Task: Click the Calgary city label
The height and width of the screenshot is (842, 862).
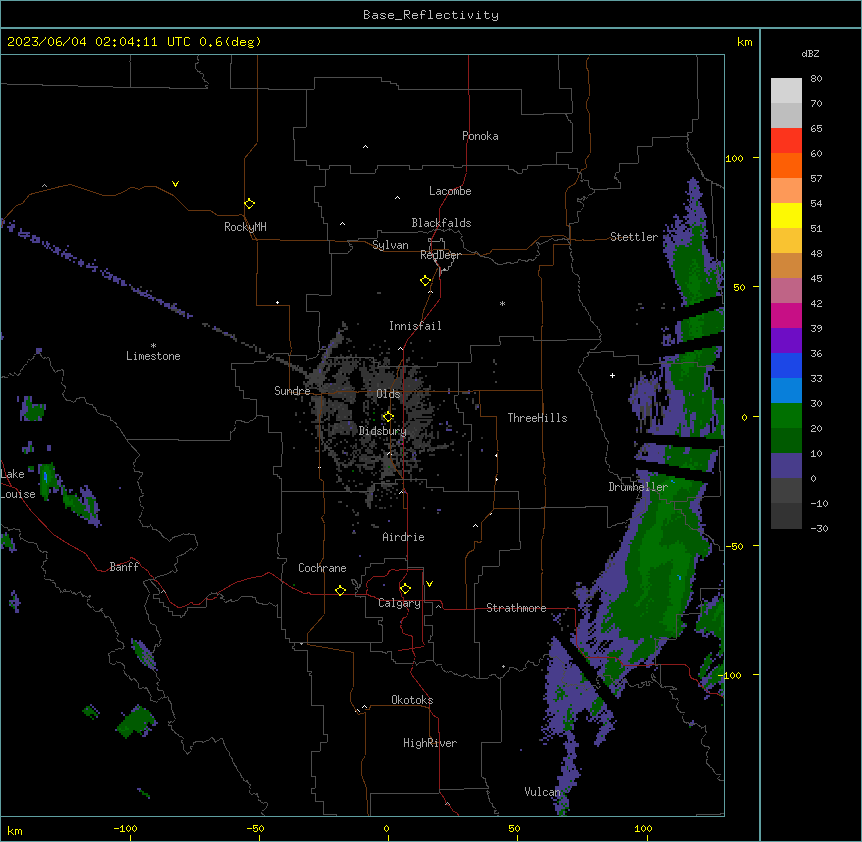Action: [399, 603]
